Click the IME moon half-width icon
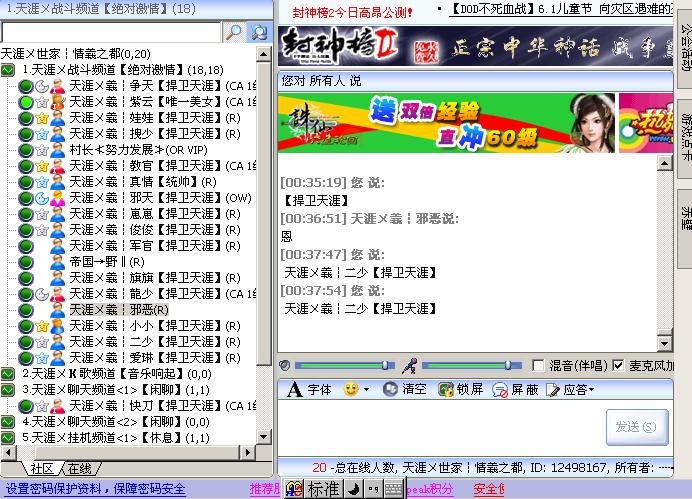 pos(354,489)
